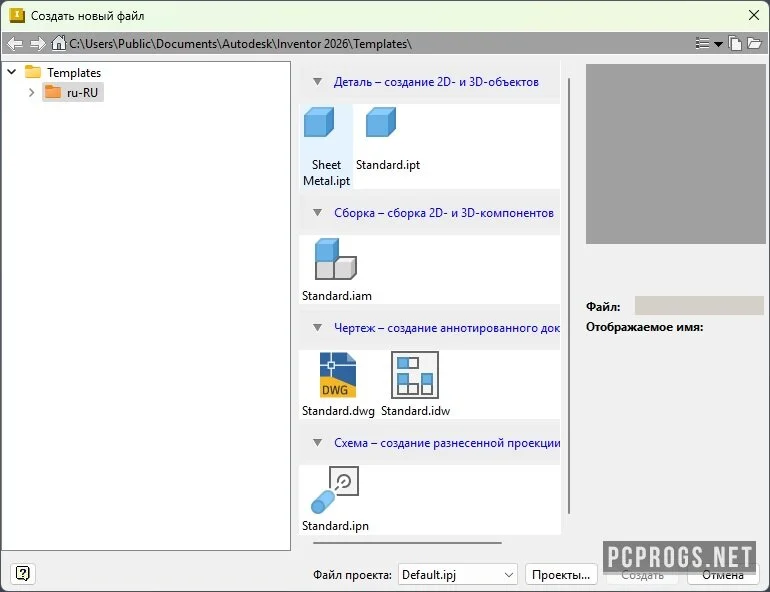This screenshot has width=770, height=592.
Task: Select the Standard.ipn presentation template icon
Action: pos(335,490)
